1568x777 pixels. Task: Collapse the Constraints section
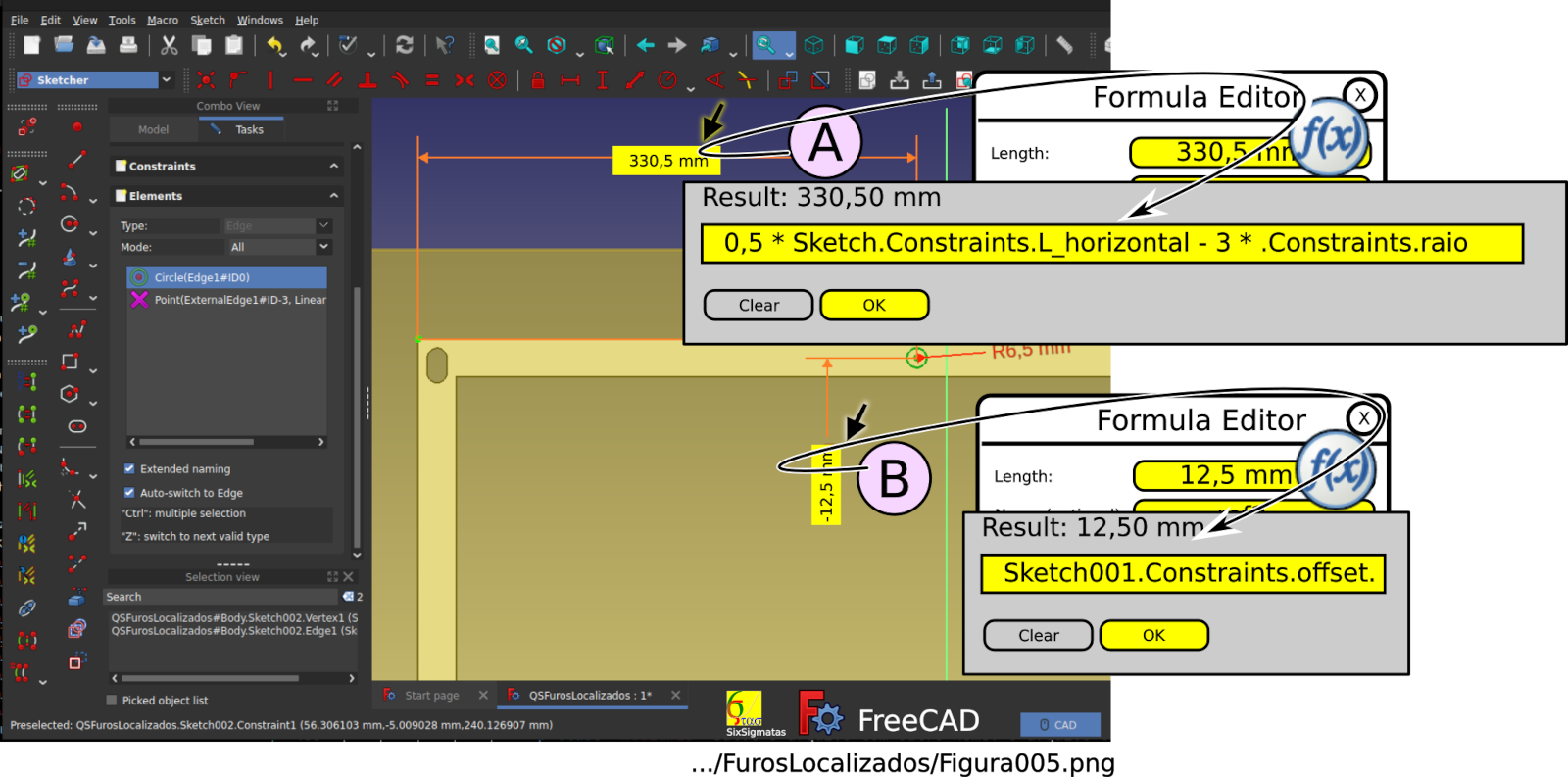[x=334, y=166]
